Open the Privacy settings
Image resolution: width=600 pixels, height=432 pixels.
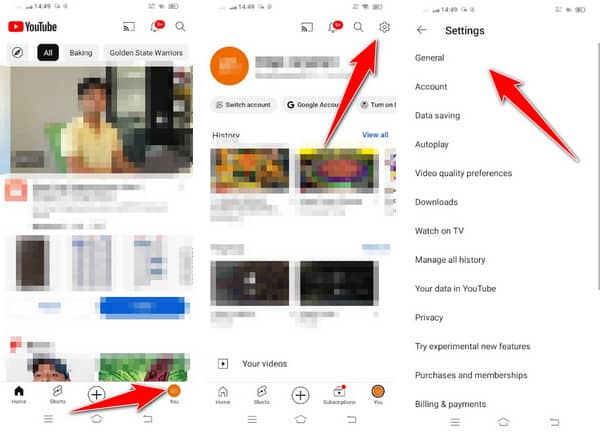click(x=429, y=318)
